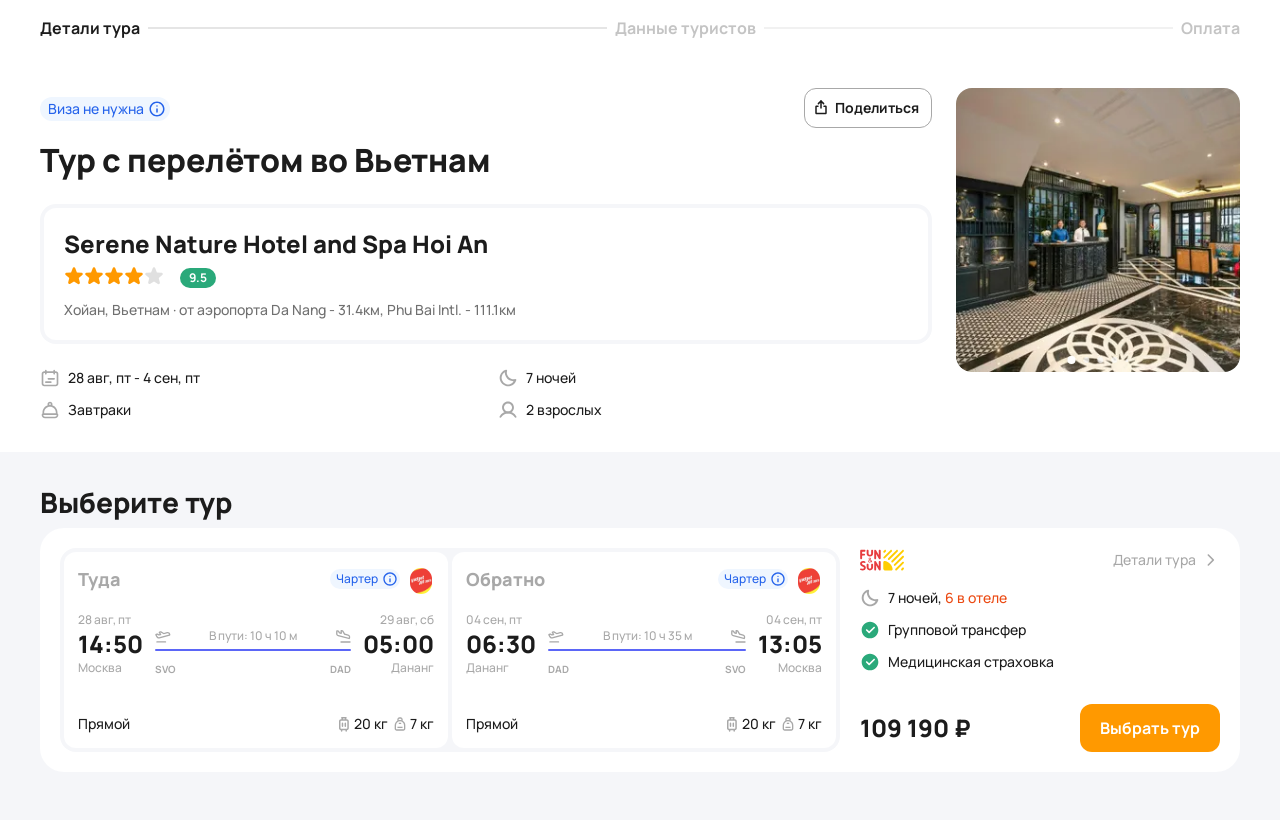Click the "Виза не нужна" badge
Viewport: 1280px width, 820px height.
click(105, 109)
